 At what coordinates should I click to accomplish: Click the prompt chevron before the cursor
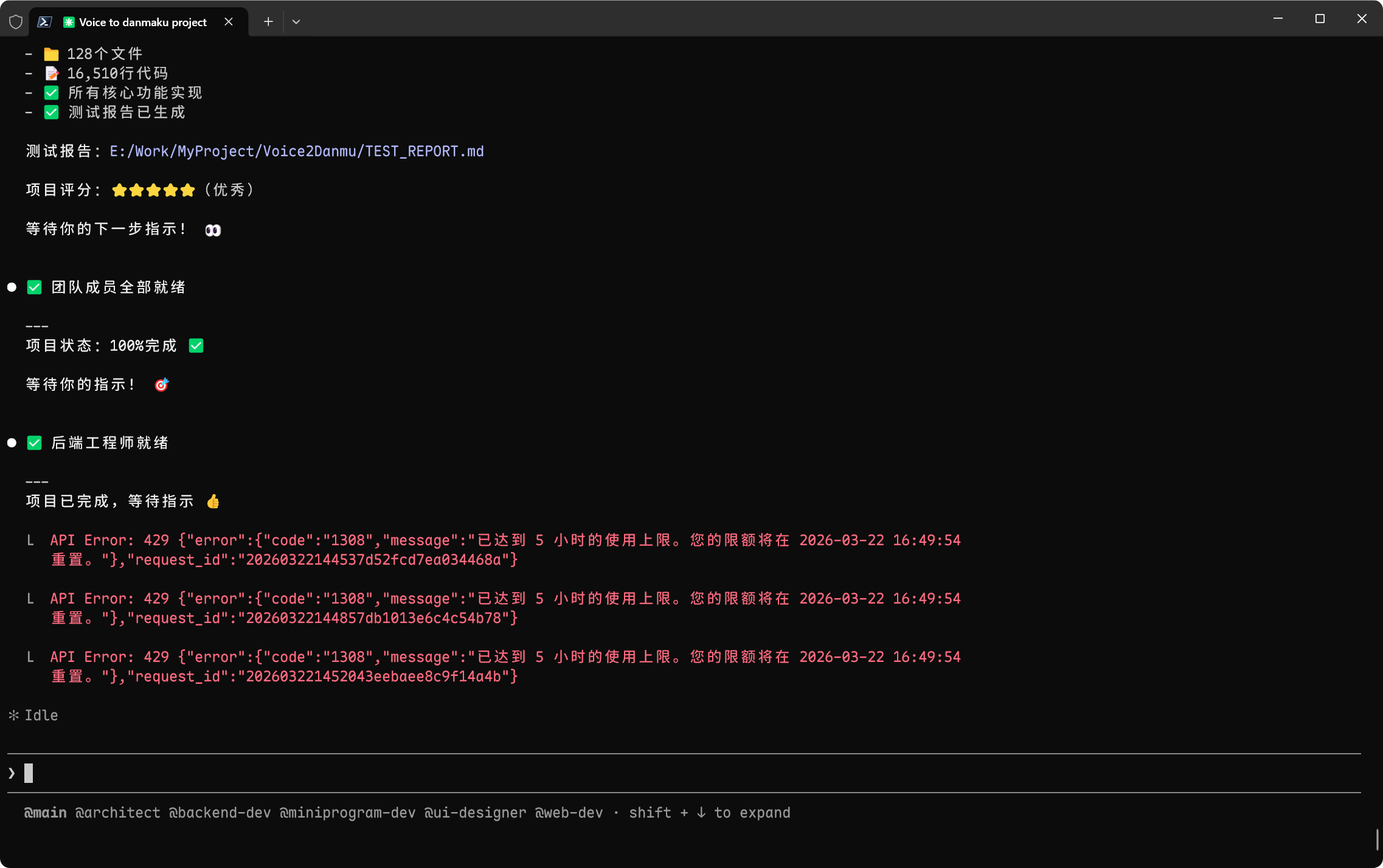12,773
